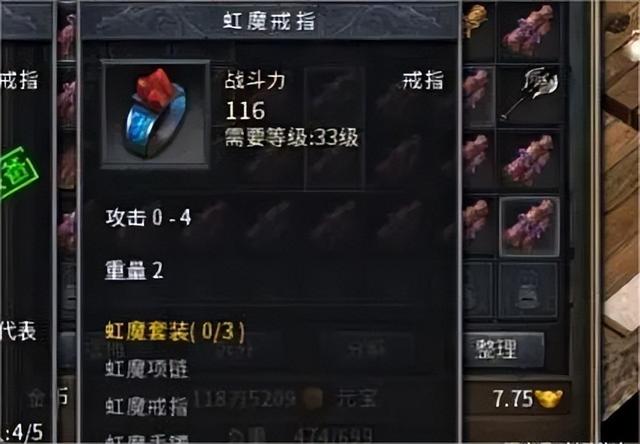The image size is (640, 444).
Task: Click the purple ore item left of the axe
Action: (477, 95)
